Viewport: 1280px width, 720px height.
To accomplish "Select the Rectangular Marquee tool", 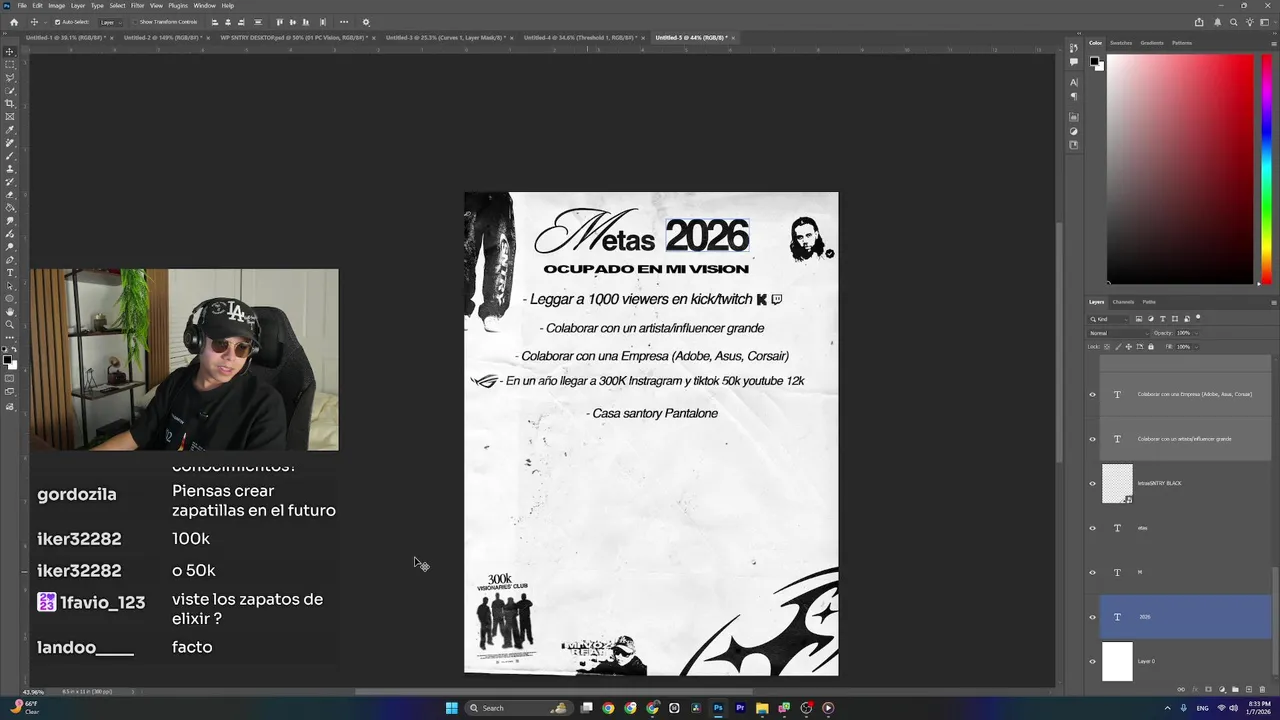I will (10, 64).
